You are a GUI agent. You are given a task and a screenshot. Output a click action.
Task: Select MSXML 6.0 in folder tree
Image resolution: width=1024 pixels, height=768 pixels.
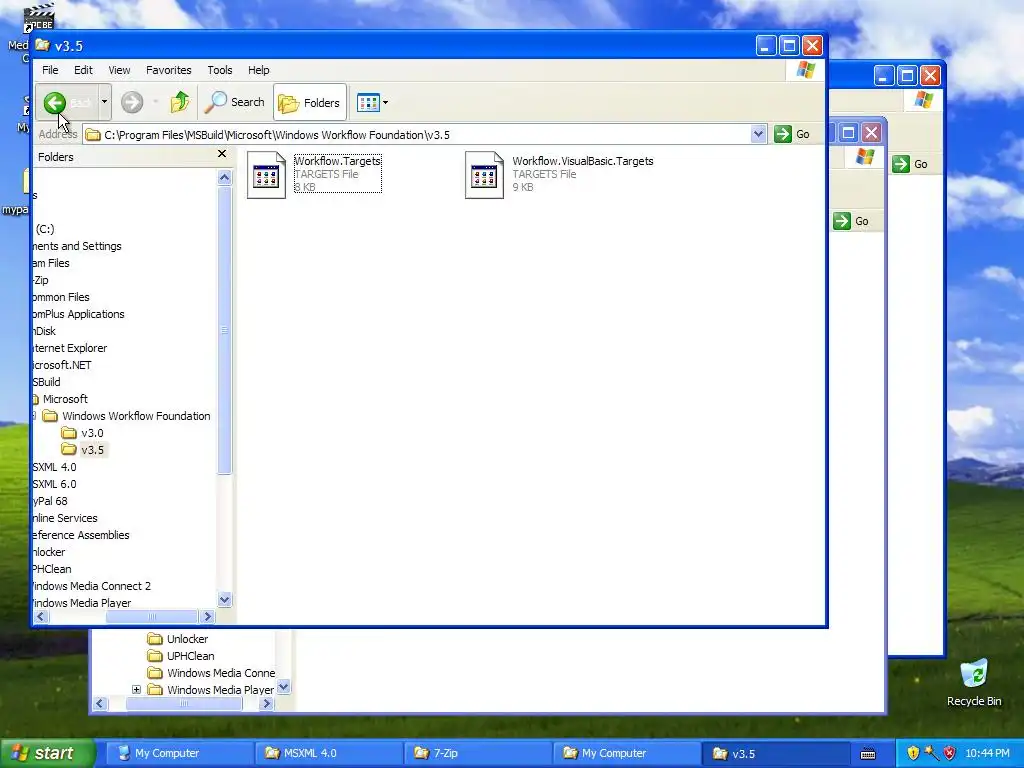(55, 484)
